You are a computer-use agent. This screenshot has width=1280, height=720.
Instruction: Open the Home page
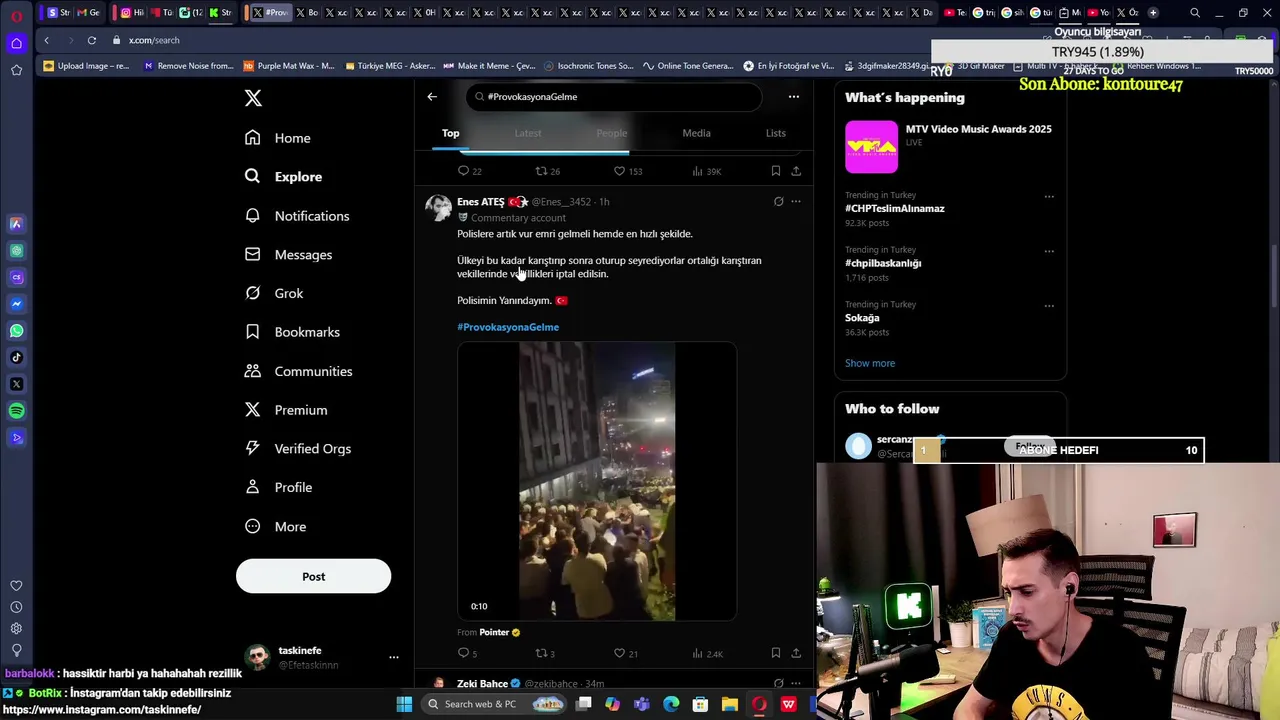[x=278, y=138]
